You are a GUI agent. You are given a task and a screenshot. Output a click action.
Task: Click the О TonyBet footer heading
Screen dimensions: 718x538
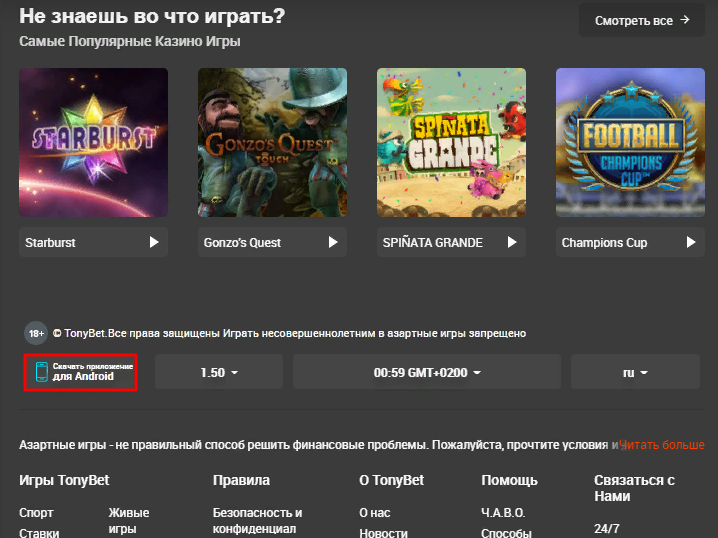click(x=392, y=480)
